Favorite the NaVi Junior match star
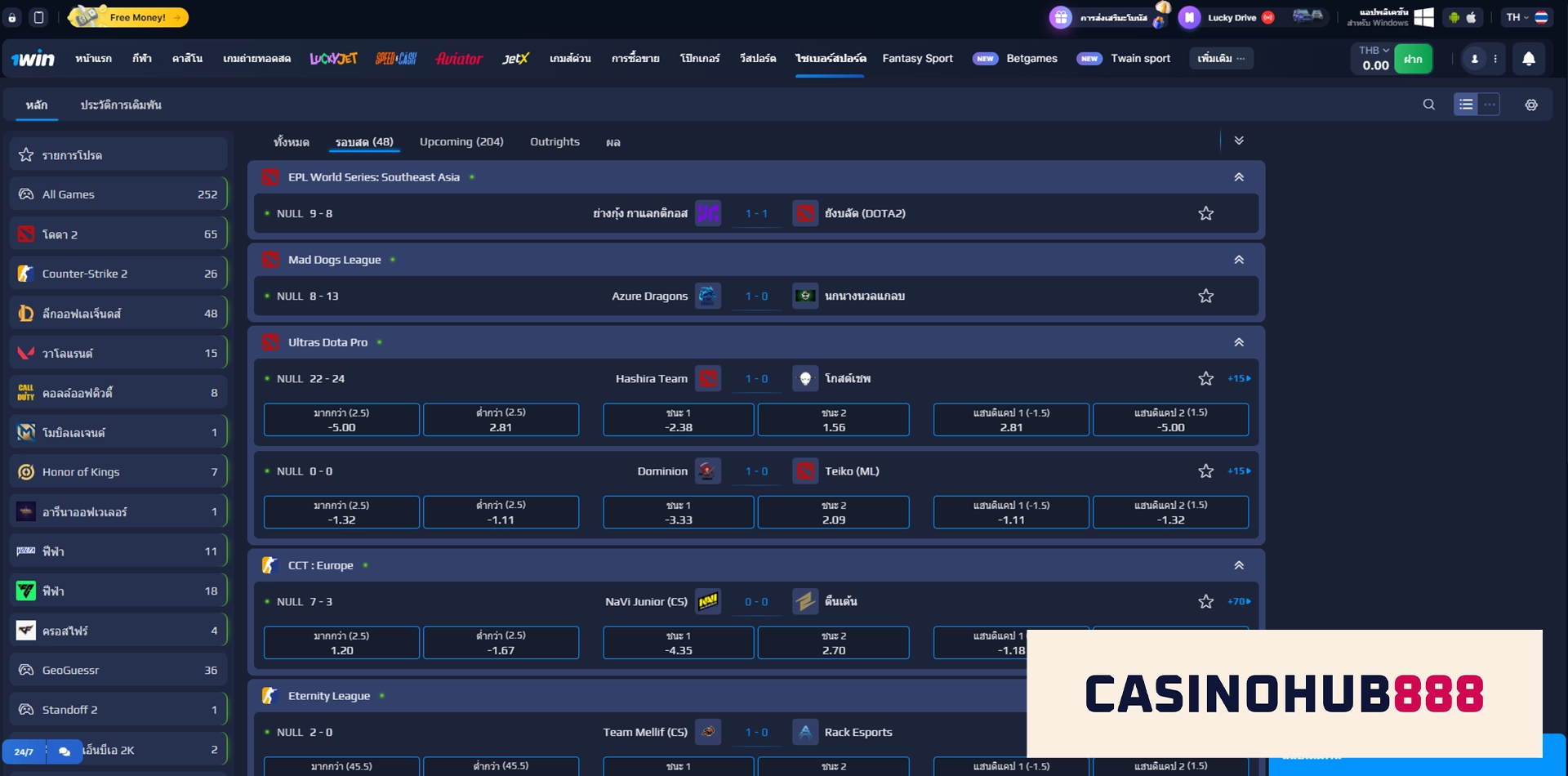Screen dimensions: 1568x776 point(1205,601)
